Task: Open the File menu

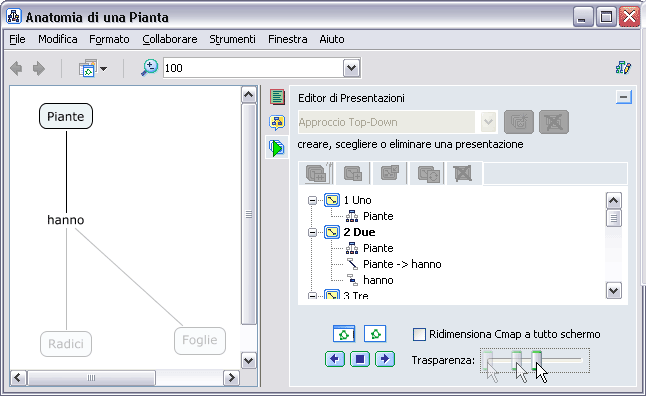Action: coord(17,39)
